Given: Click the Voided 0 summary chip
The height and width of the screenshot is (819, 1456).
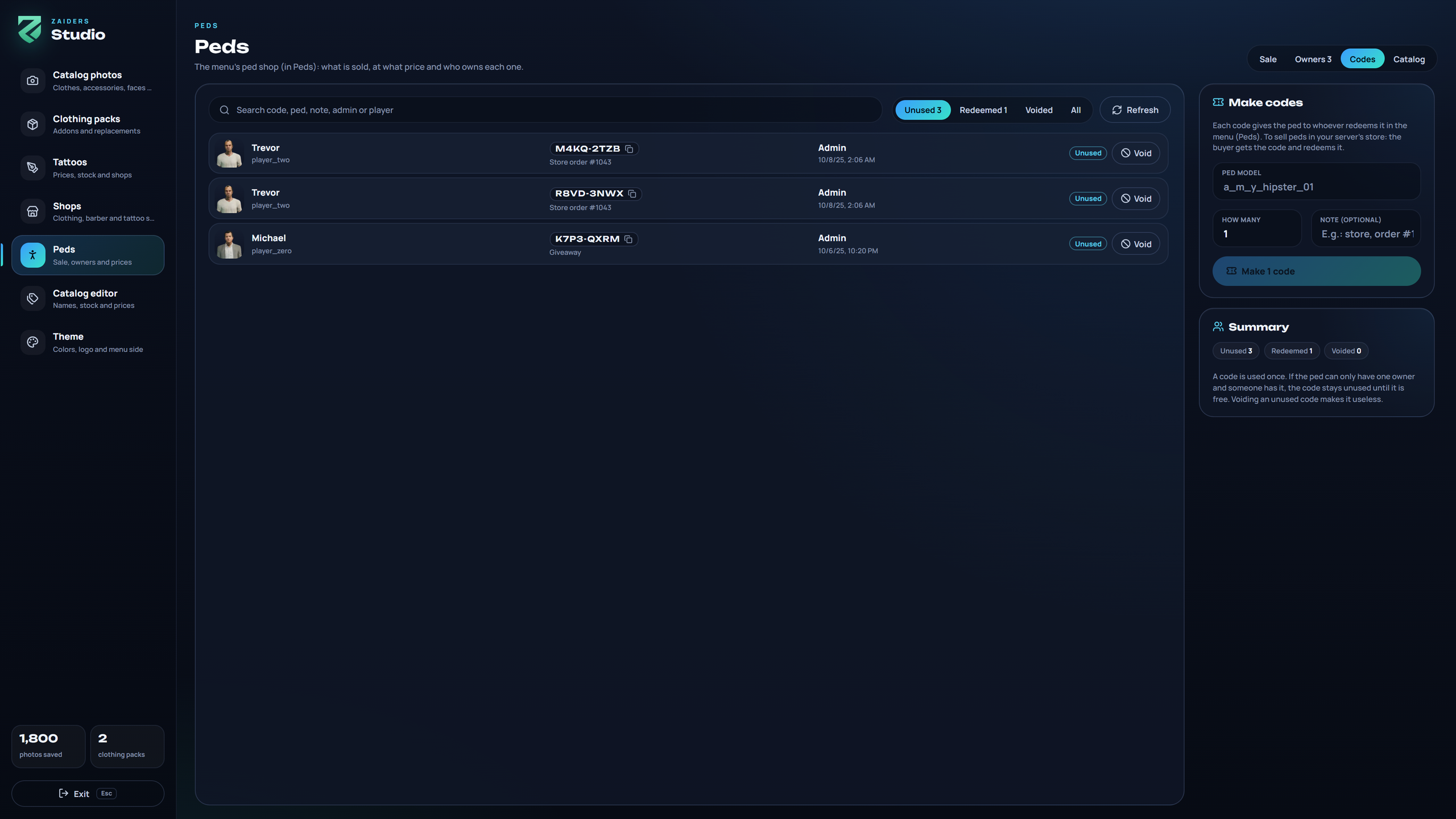Looking at the screenshot, I should (1346, 351).
